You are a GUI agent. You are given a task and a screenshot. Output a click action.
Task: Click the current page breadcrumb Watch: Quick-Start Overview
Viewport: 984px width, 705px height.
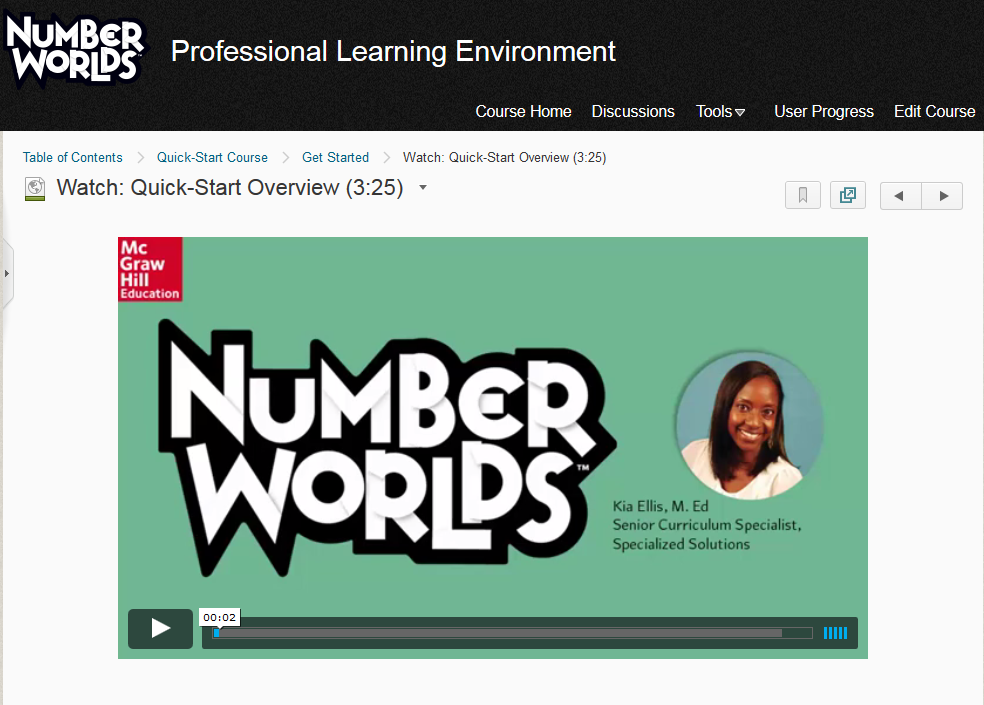pos(505,158)
